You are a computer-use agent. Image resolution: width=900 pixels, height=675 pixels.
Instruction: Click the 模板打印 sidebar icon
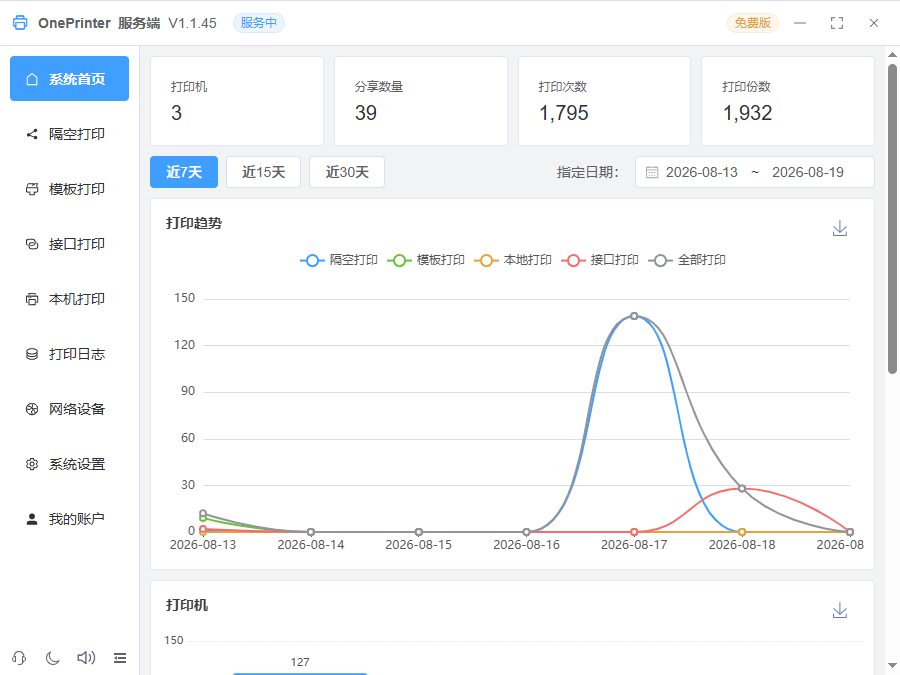click(x=32, y=189)
